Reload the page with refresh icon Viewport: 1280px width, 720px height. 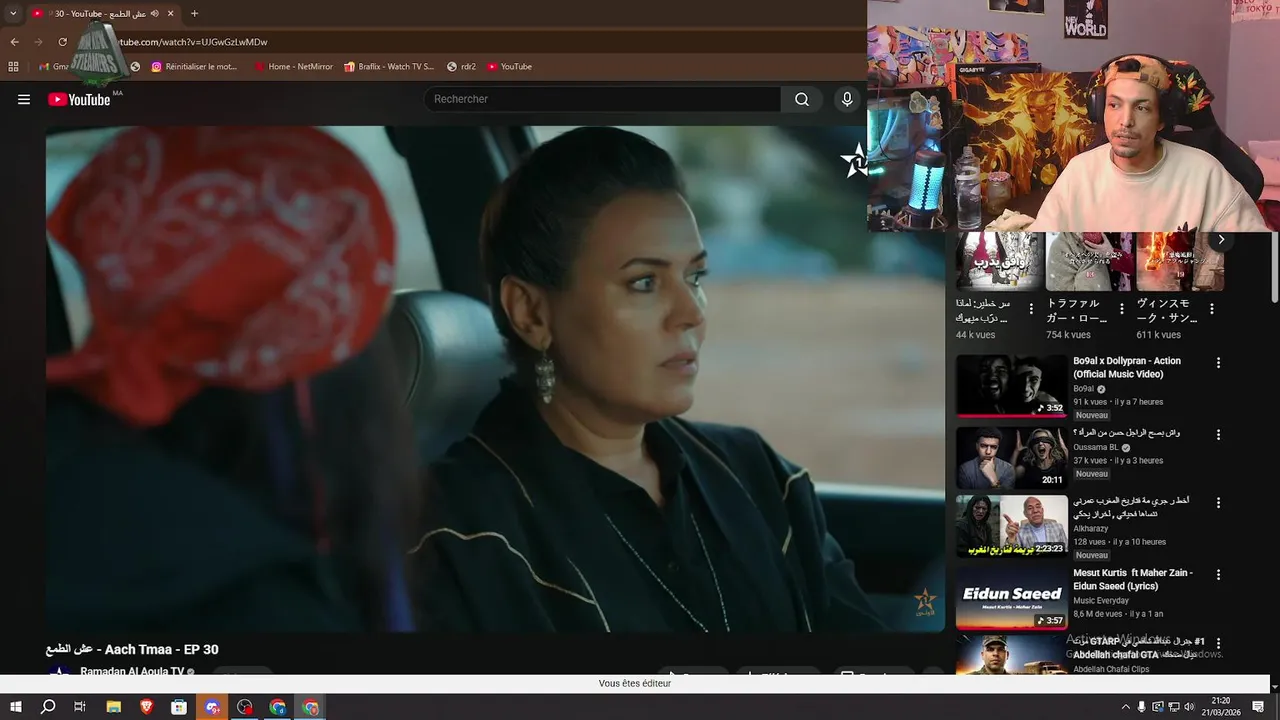(x=62, y=42)
